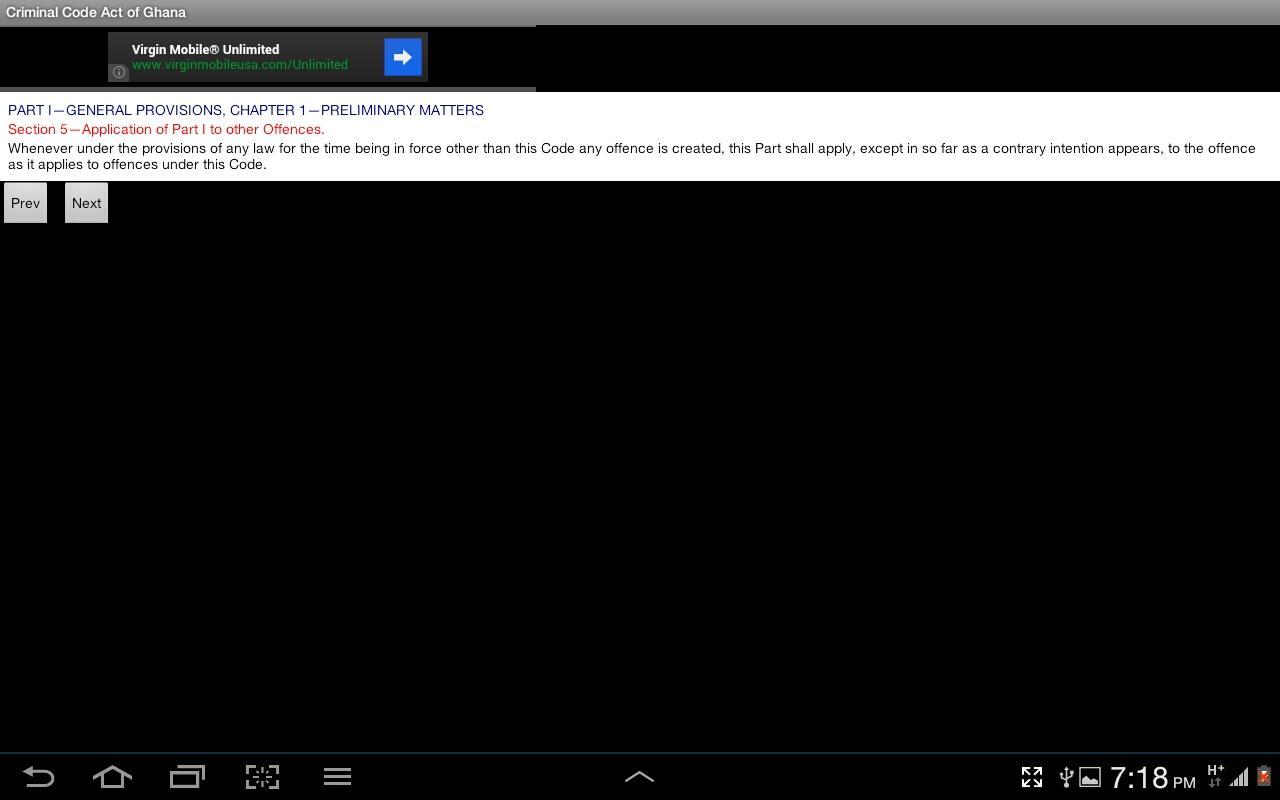Viewport: 1280px width, 800px height.
Task: Tap the screenshot capture icon
Action: coord(262,777)
